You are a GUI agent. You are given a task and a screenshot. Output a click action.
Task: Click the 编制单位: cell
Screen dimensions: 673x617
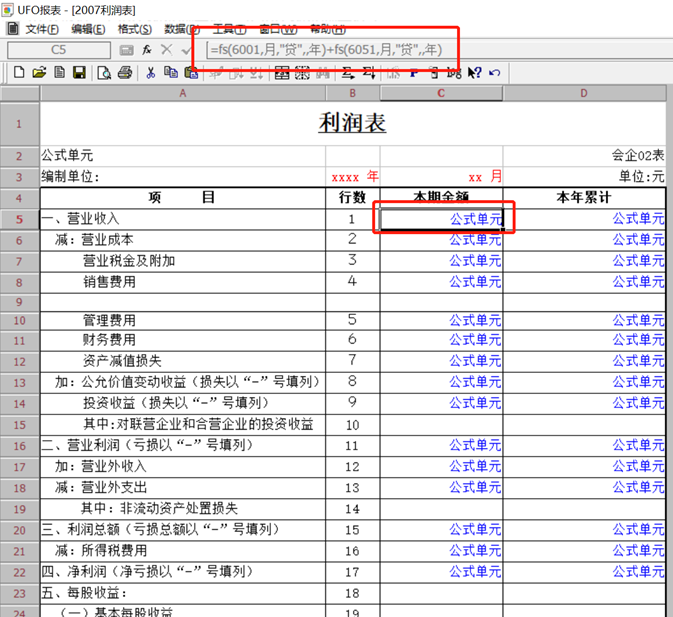click(x=183, y=177)
